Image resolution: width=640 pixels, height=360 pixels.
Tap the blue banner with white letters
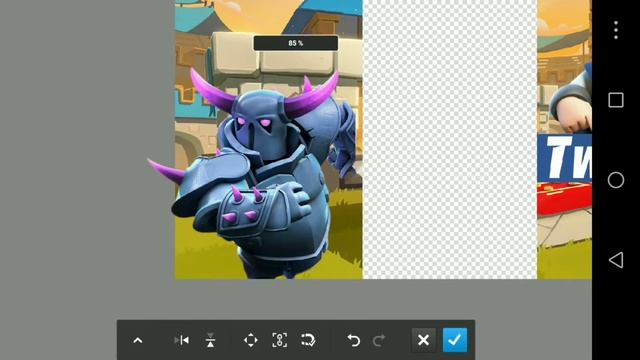tap(564, 158)
